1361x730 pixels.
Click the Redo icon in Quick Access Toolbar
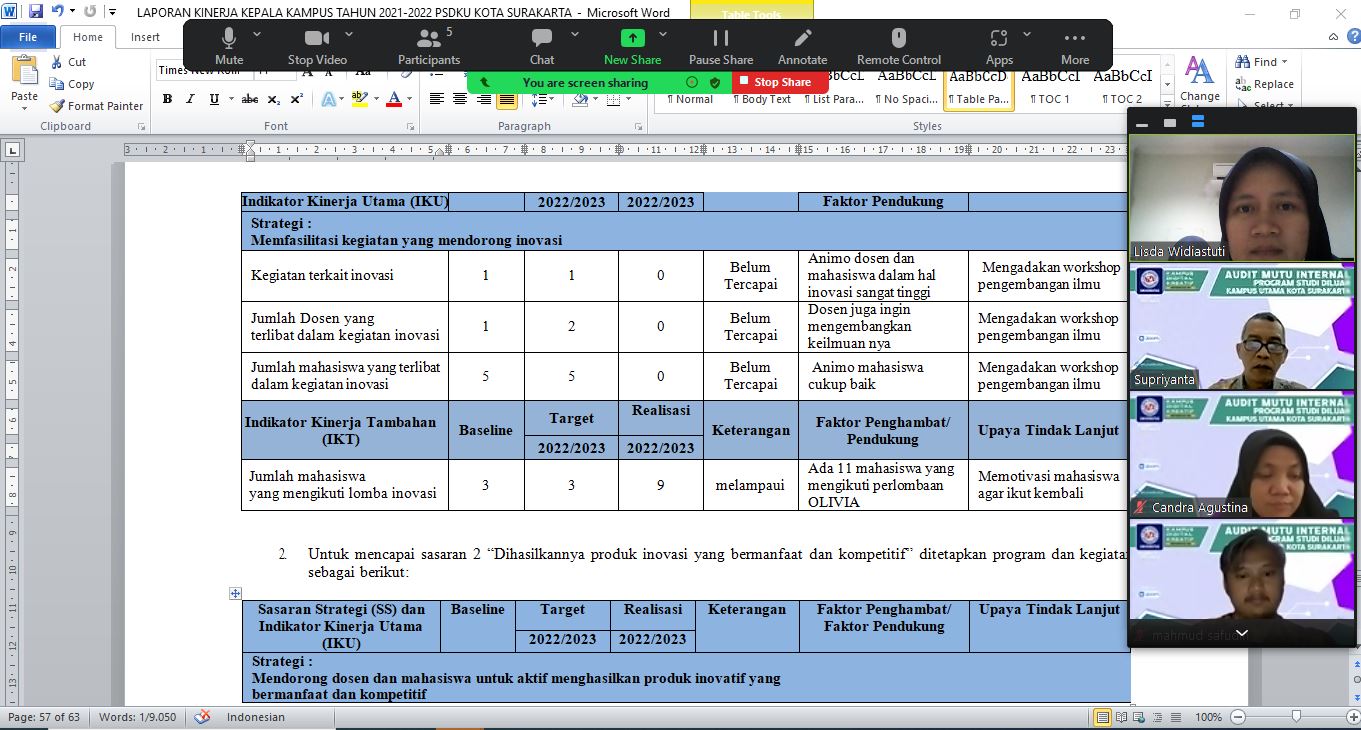tap(90, 12)
